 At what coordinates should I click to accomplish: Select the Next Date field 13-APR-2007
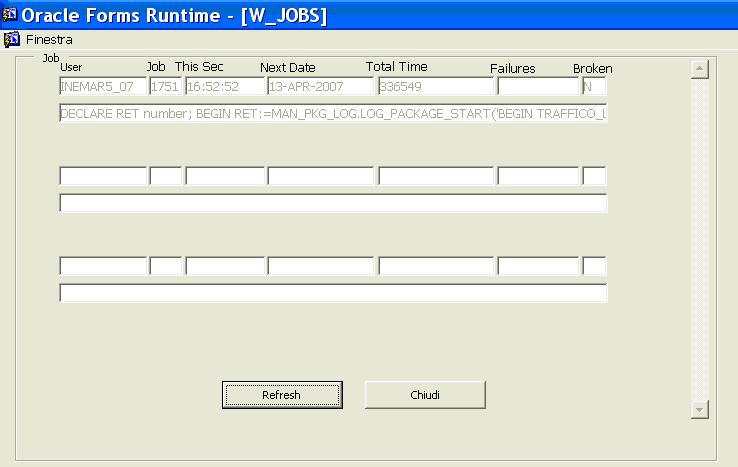[x=321, y=86]
